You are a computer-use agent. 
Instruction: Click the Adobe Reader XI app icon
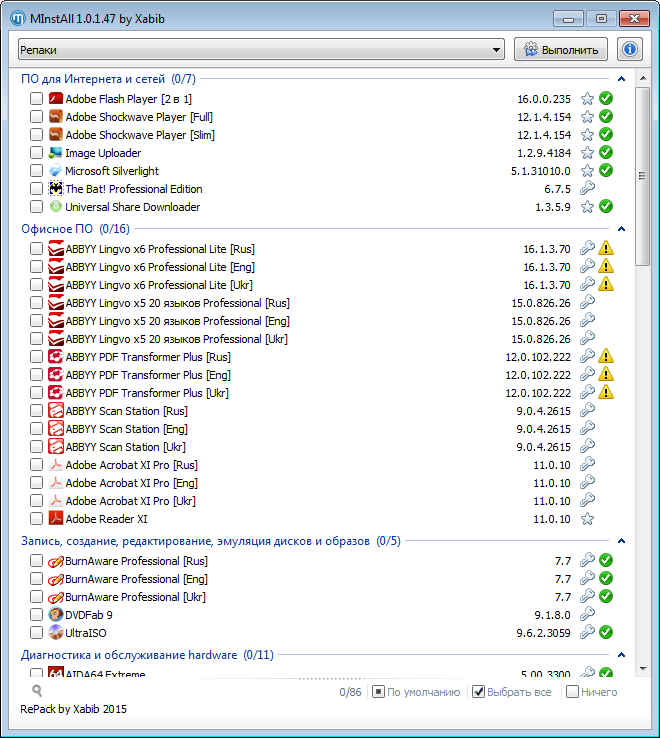[x=56, y=519]
